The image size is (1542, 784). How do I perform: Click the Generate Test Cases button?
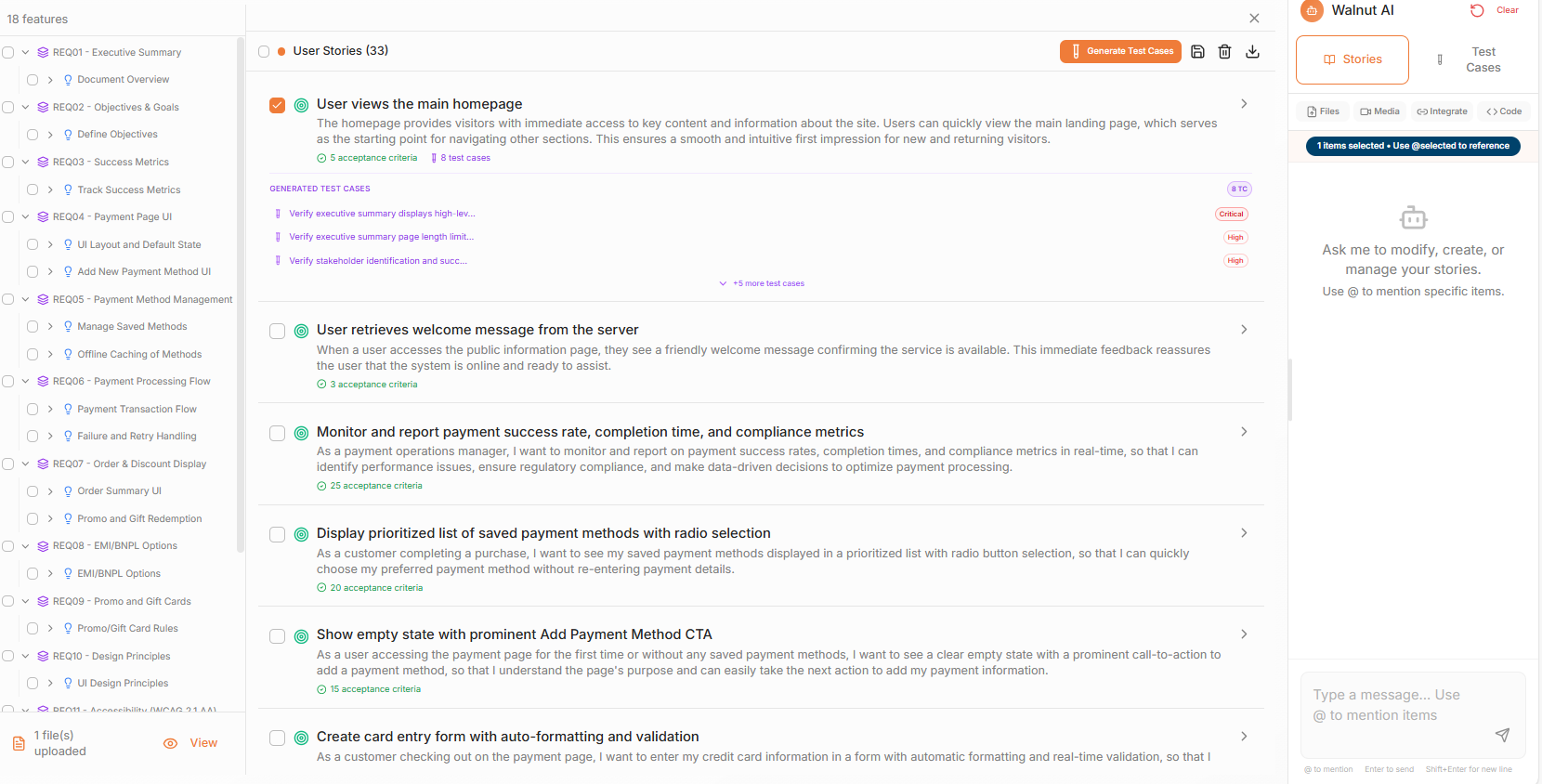(x=1119, y=52)
